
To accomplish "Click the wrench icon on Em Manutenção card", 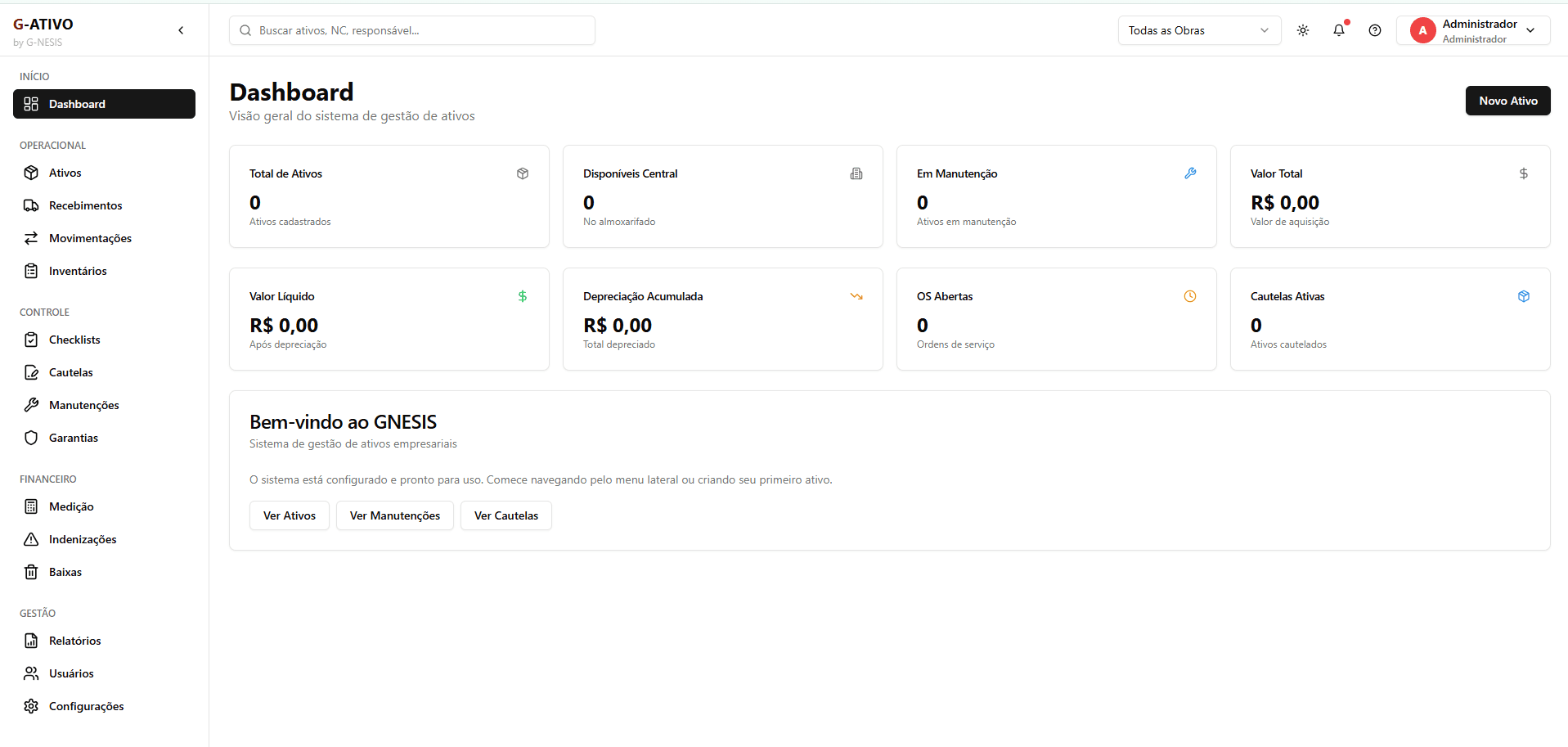I will point(1190,173).
